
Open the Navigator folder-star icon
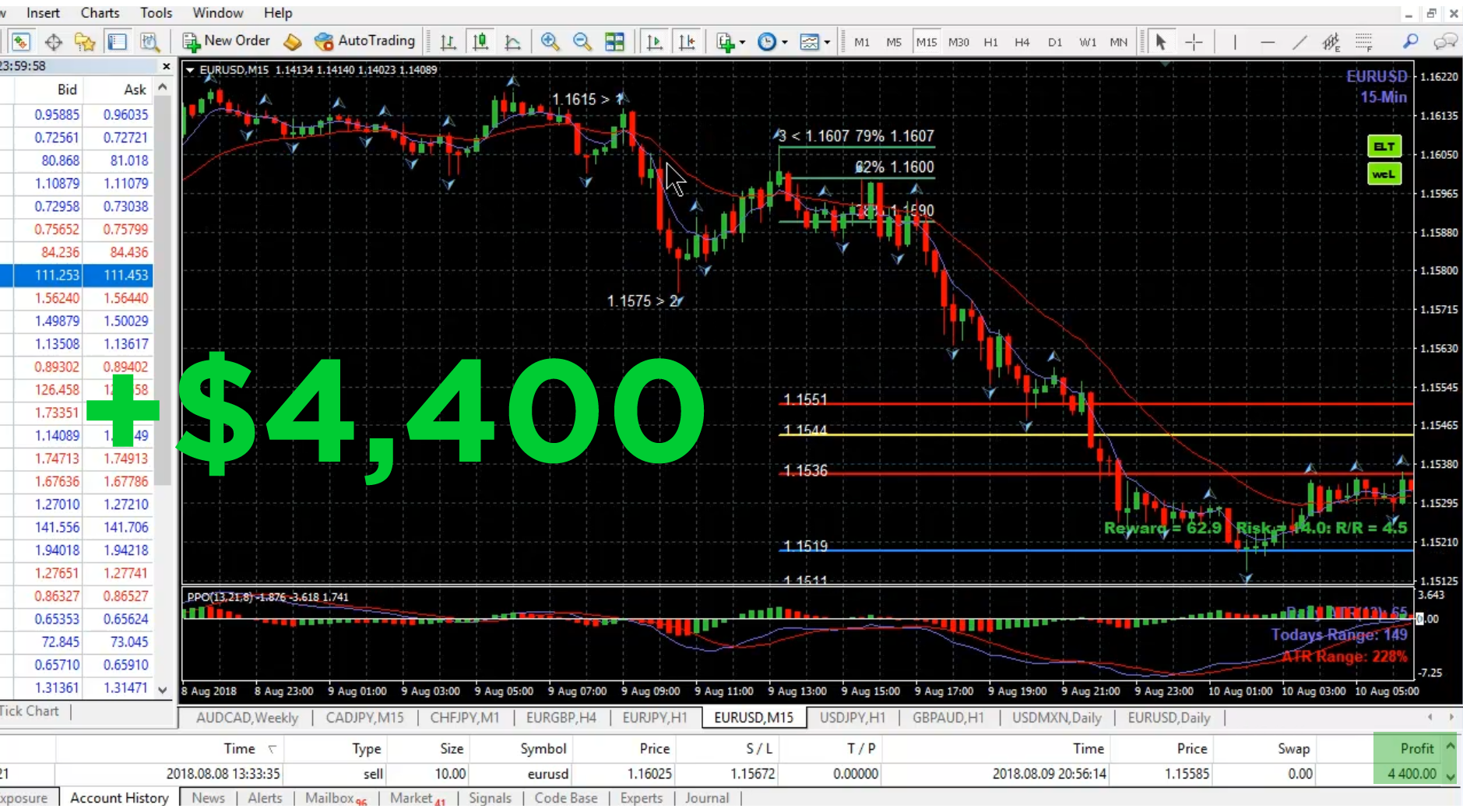coord(85,41)
